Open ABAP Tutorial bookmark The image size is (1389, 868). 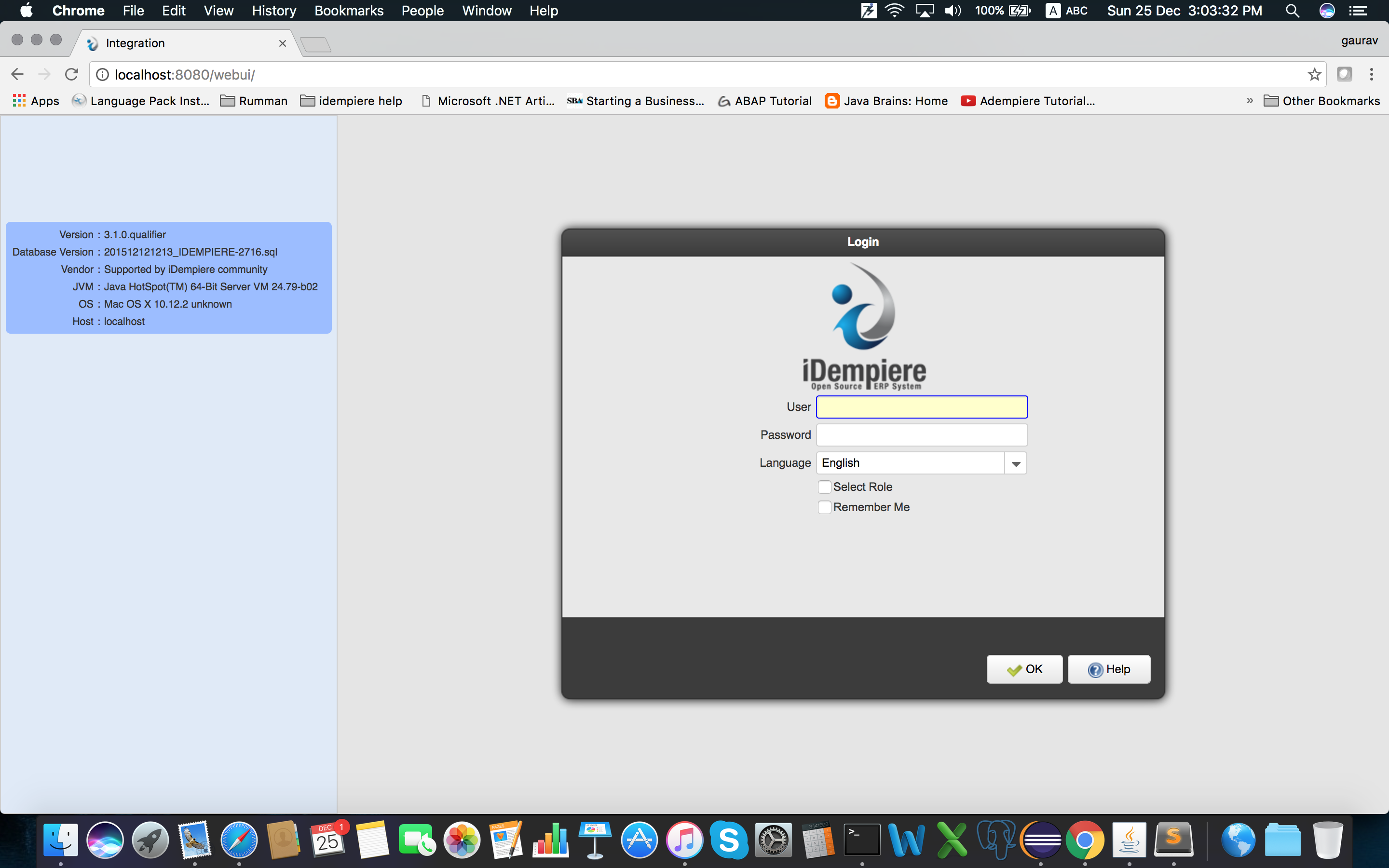(765, 101)
